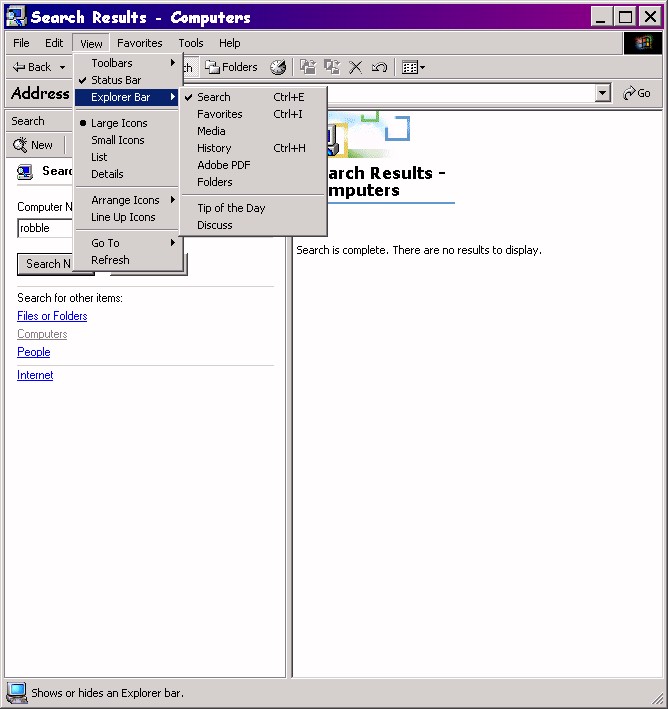Click the status bar computer icon
668x709 pixels.
pos(17,693)
